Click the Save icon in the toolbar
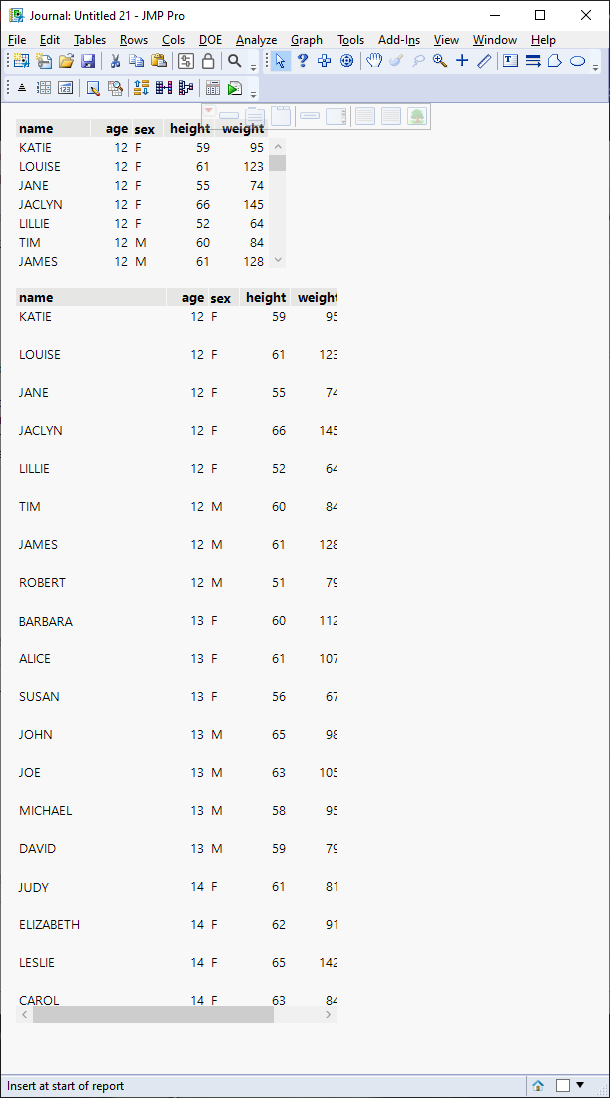This screenshot has height=1098, width=610. click(89, 62)
